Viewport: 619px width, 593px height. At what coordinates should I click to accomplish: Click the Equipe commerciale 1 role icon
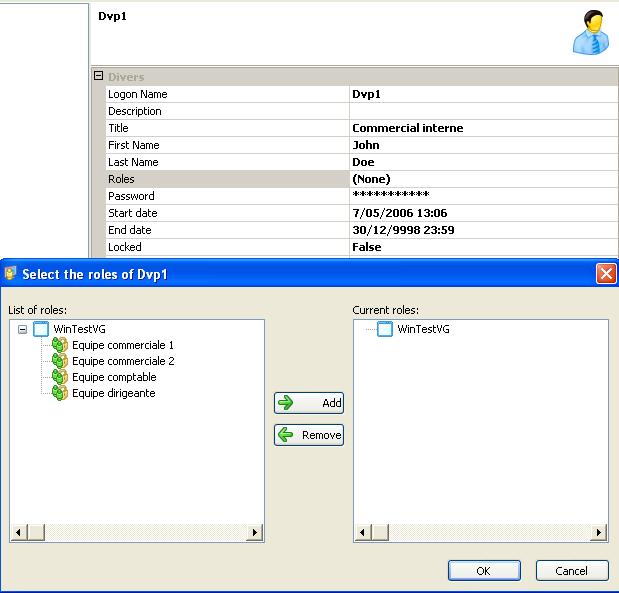pos(59,345)
